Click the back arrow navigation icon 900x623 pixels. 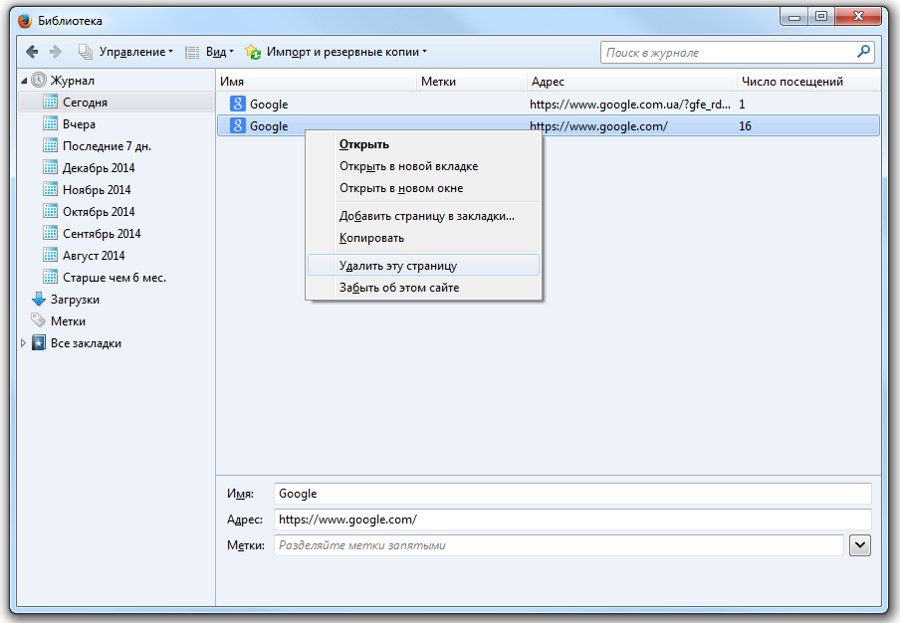(x=32, y=52)
